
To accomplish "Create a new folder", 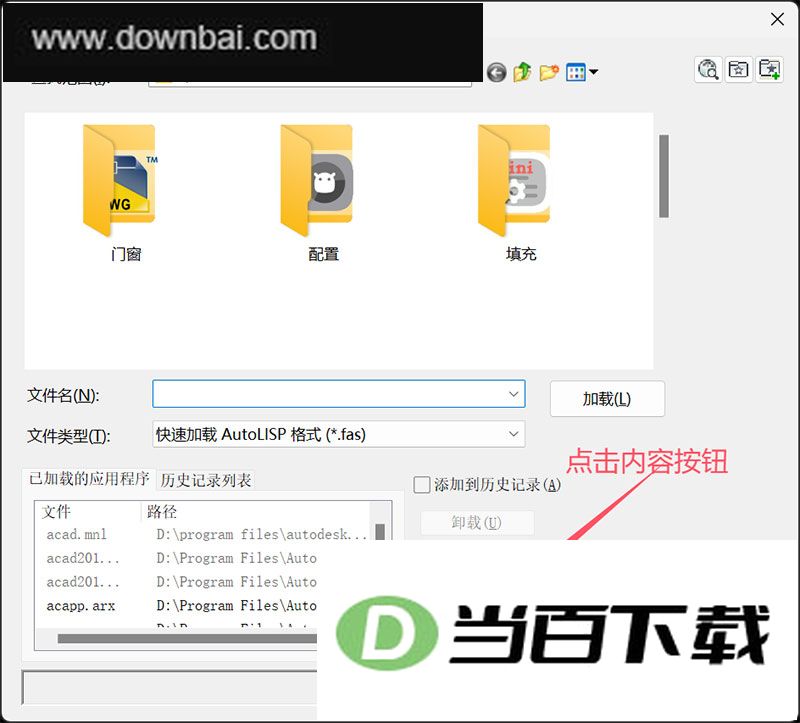I will (548, 72).
